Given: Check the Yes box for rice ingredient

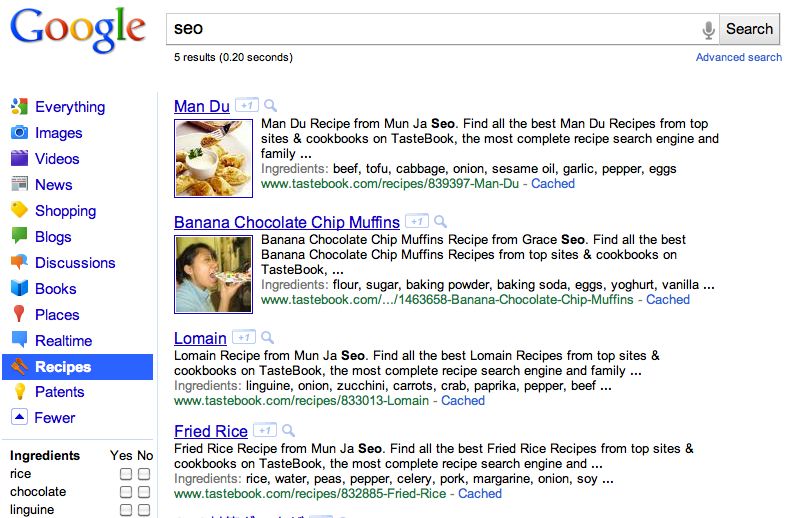Looking at the screenshot, I should point(126,474).
